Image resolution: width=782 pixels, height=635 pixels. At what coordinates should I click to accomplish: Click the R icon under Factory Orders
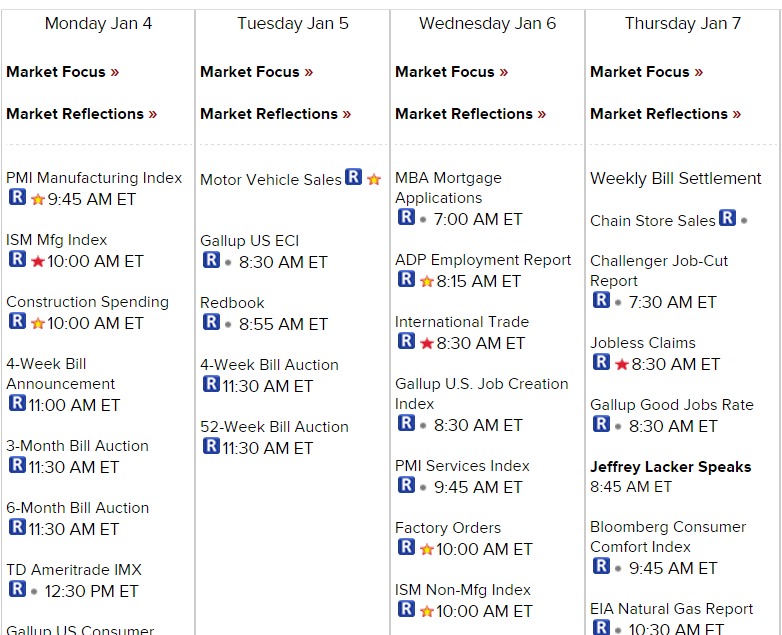[406, 548]
